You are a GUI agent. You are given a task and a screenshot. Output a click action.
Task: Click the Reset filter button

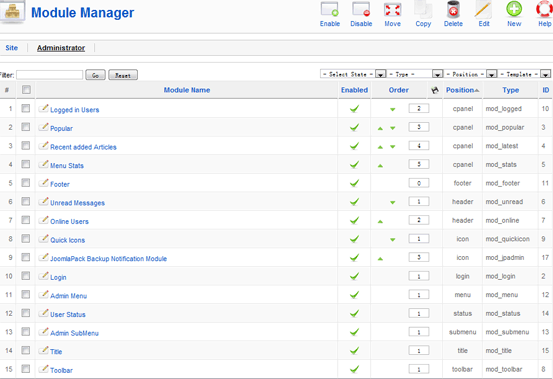pos(123,75)
